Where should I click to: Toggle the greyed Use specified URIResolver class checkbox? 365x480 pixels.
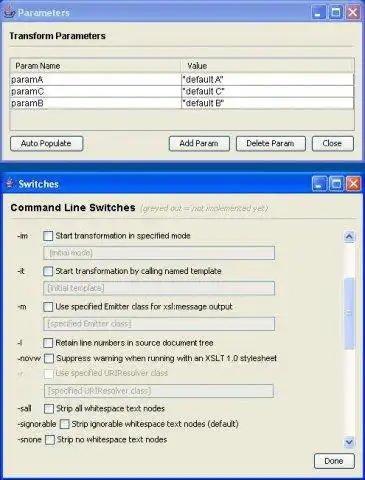coord(49,374)
